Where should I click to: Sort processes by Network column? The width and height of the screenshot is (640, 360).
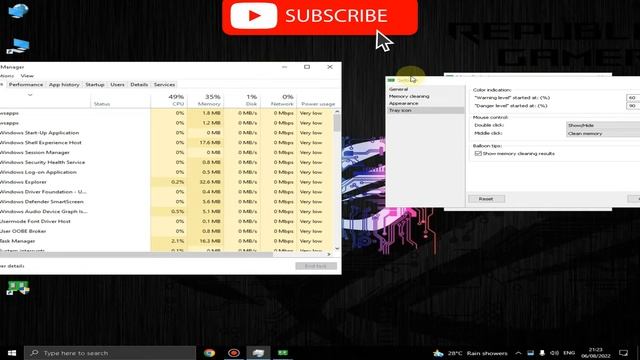278,100
